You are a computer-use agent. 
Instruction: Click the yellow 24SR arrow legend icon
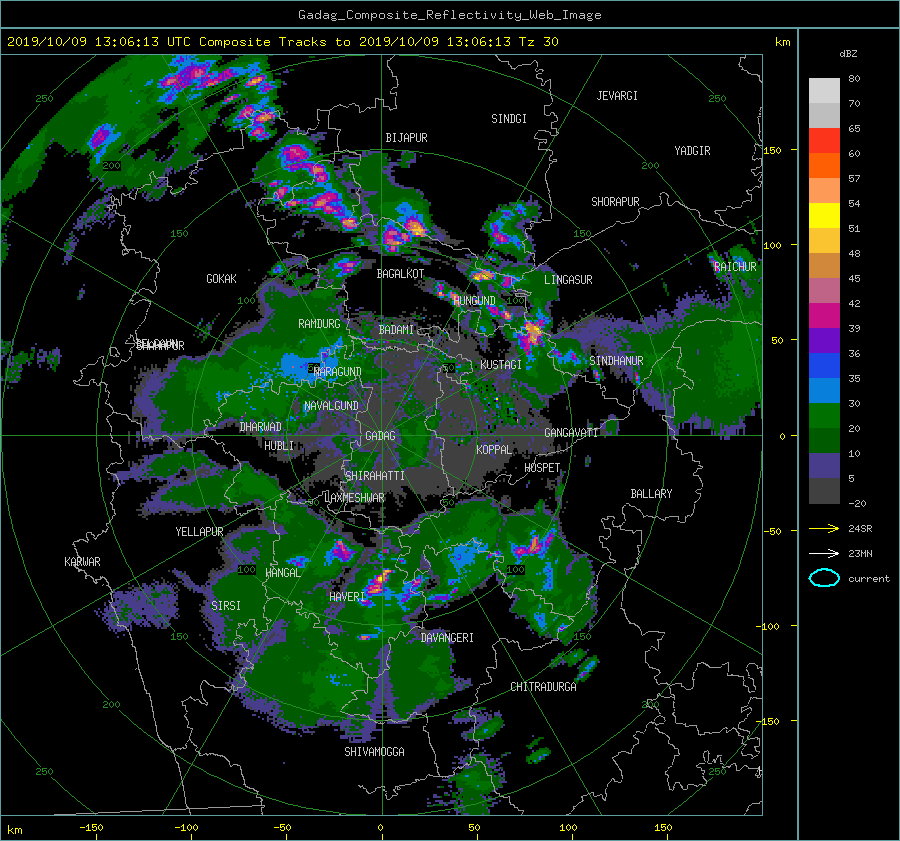pyautogui.click(x=824, y=528)
